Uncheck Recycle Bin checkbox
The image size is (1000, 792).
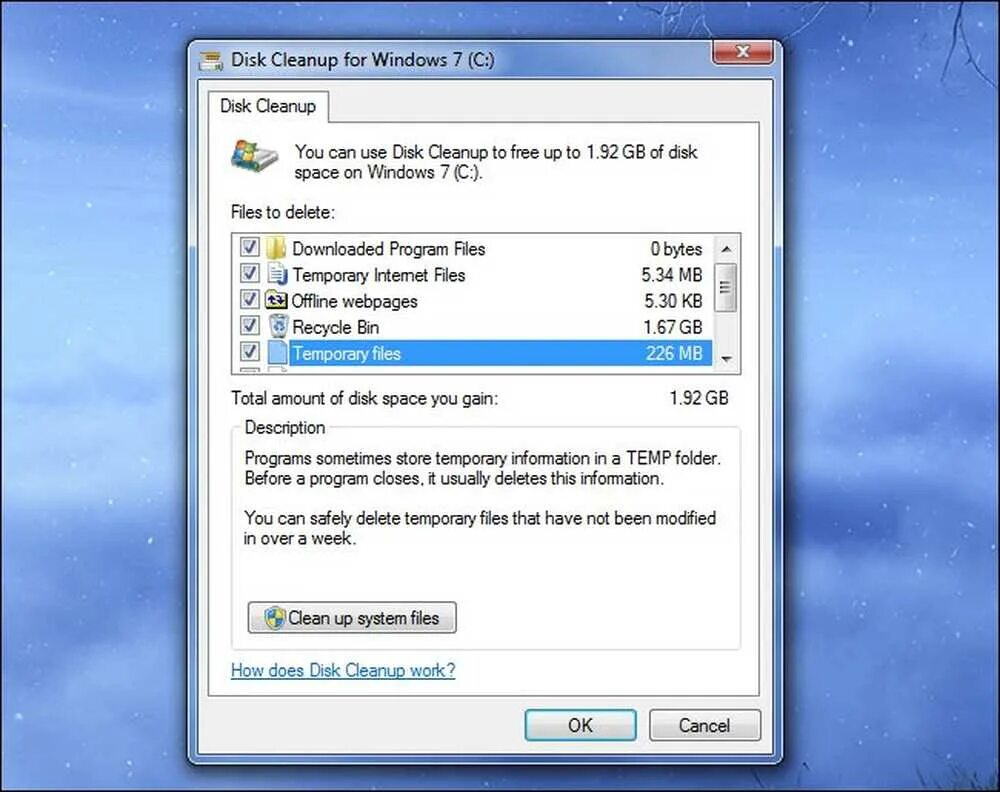[x=249, y=325]
